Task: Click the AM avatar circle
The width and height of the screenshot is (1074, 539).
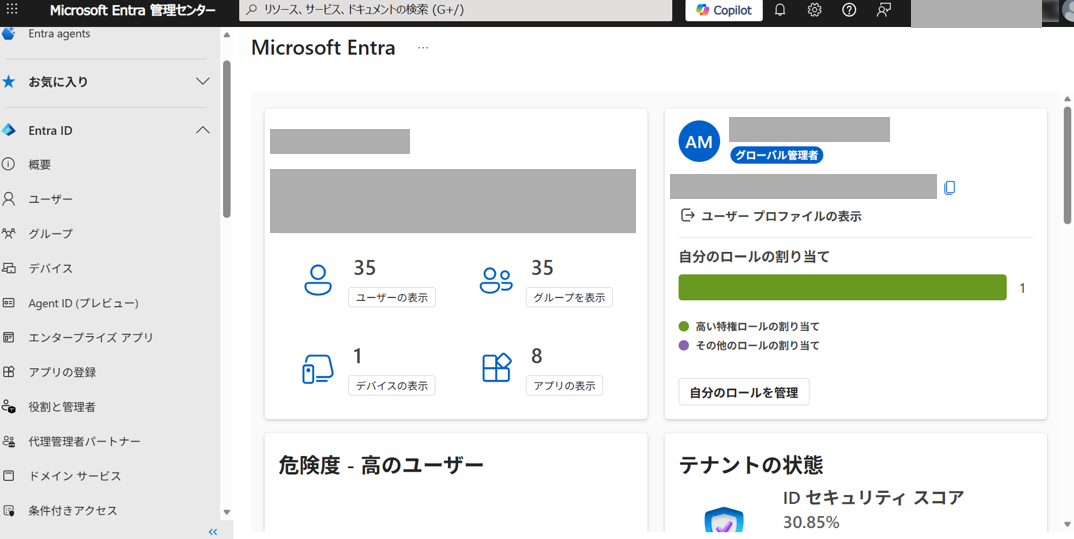Action: 699,142
